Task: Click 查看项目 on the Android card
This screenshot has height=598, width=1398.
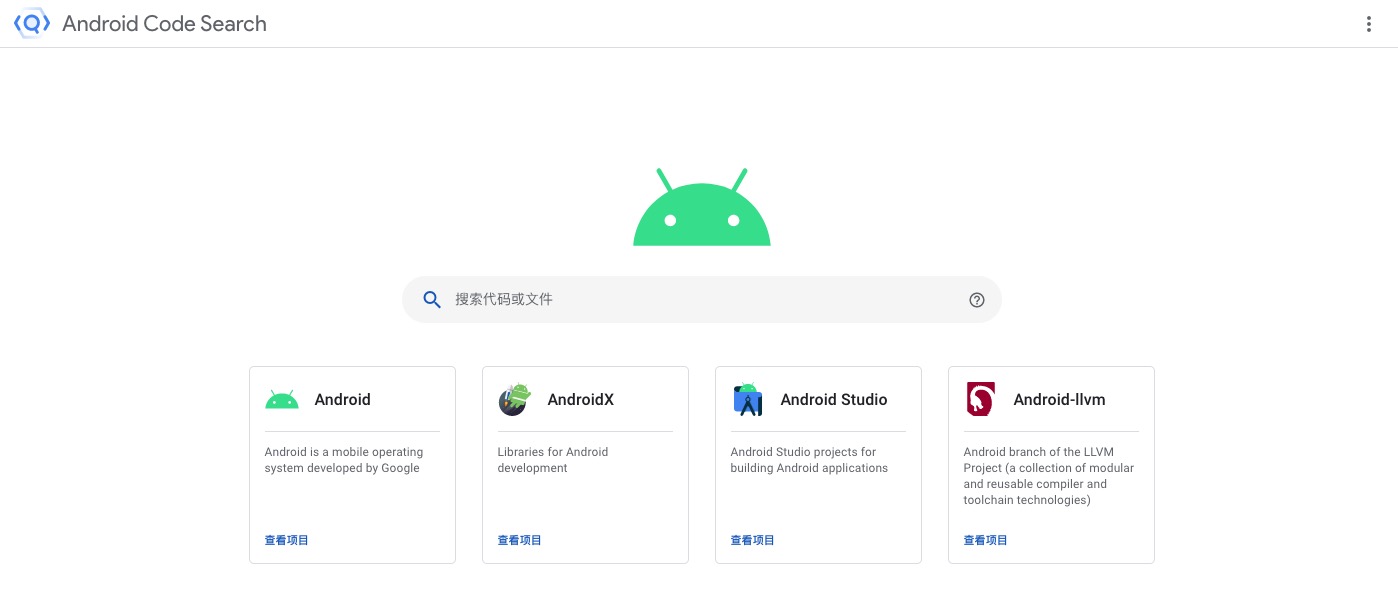Action: pyautogui.click(x=287, y=540)
